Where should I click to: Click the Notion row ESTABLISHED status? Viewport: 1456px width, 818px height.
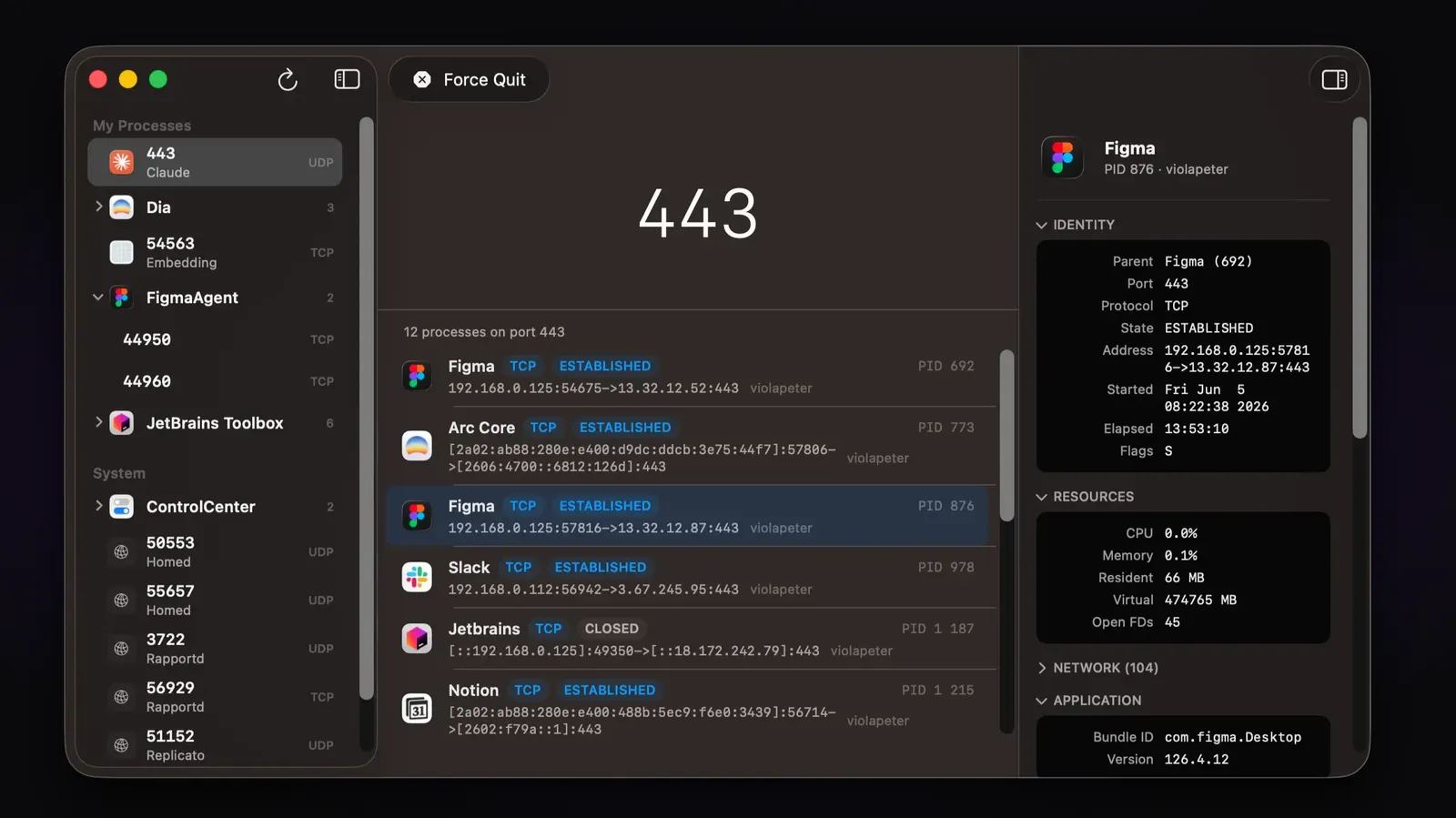(x=610, y=691)
